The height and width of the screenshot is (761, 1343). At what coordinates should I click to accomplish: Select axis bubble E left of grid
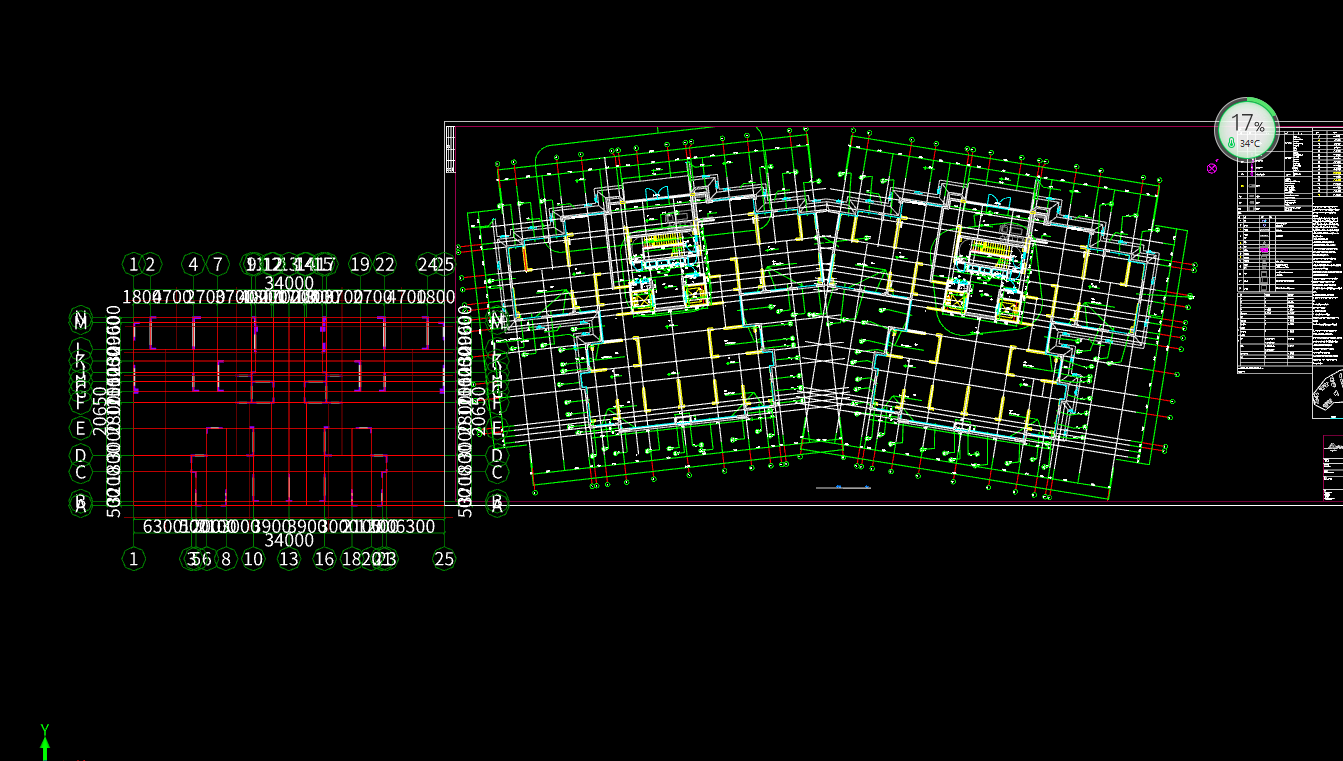[80, 429]
